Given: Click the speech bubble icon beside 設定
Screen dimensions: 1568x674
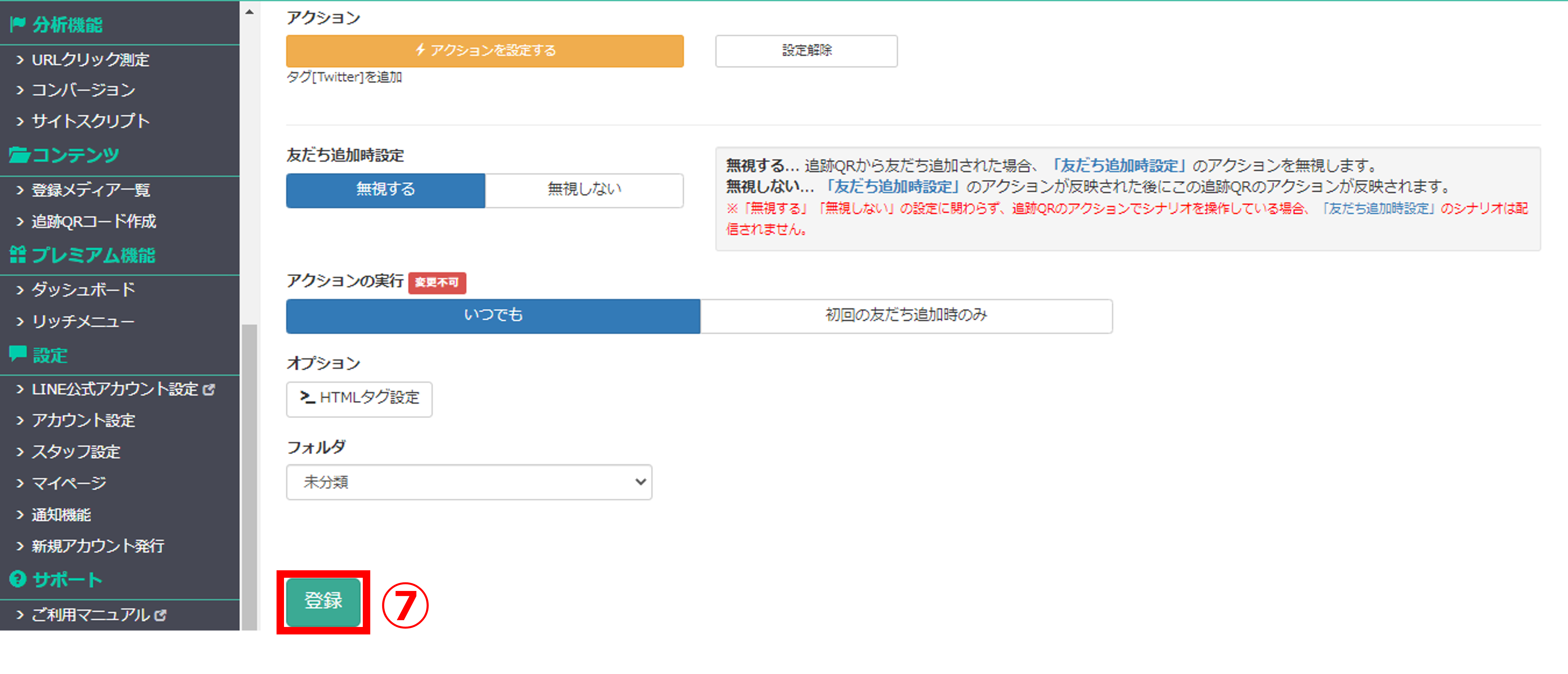Looking at the screenshot, I should coord(18,354).
